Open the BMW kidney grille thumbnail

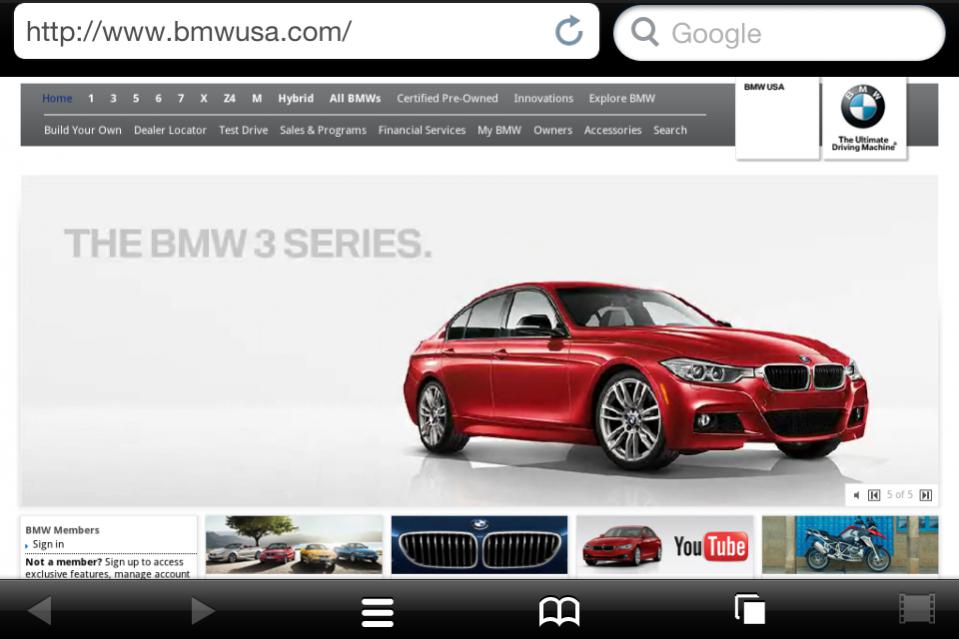(x=480, y=545)
